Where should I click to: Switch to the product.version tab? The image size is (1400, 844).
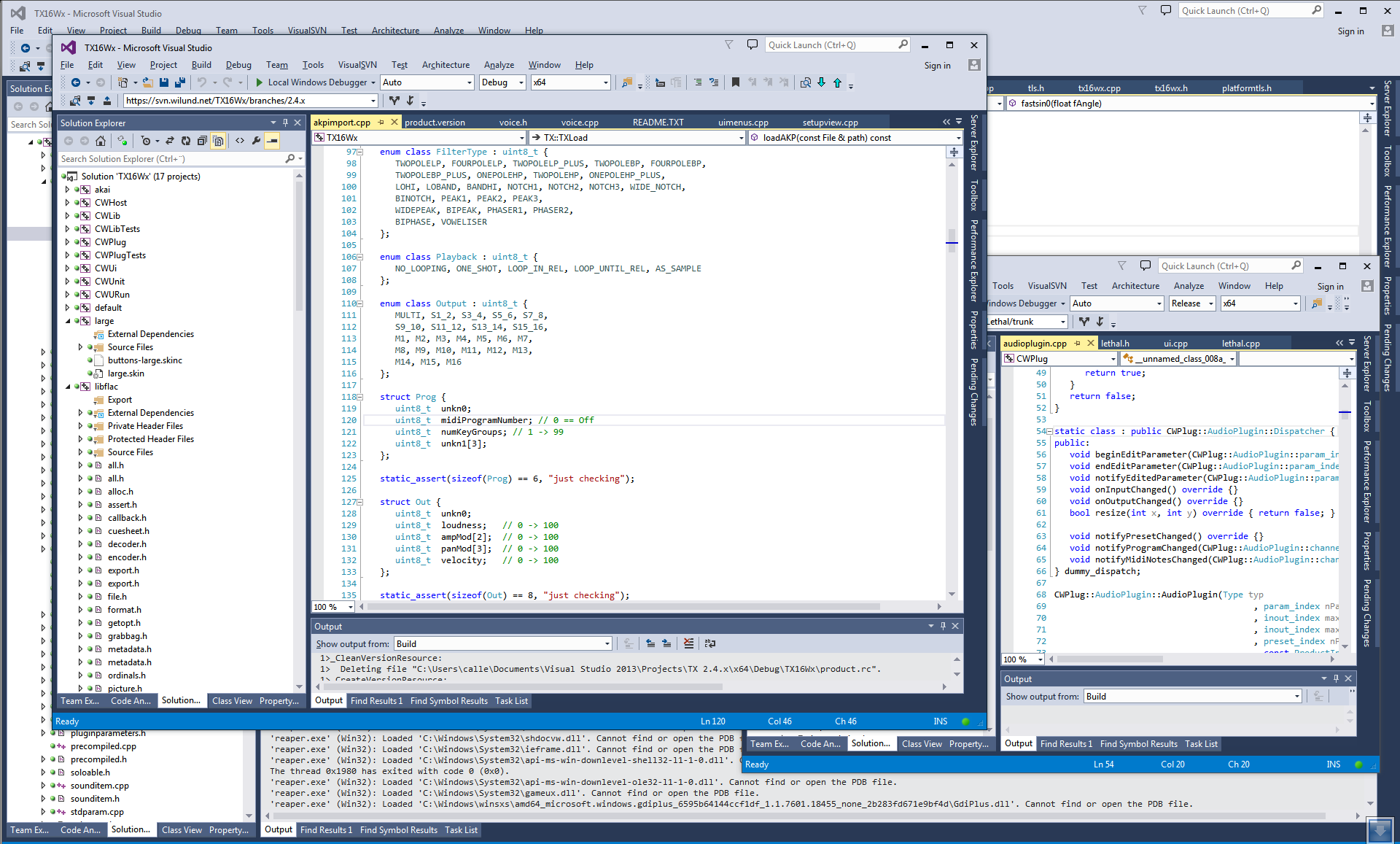pos(435,123)
